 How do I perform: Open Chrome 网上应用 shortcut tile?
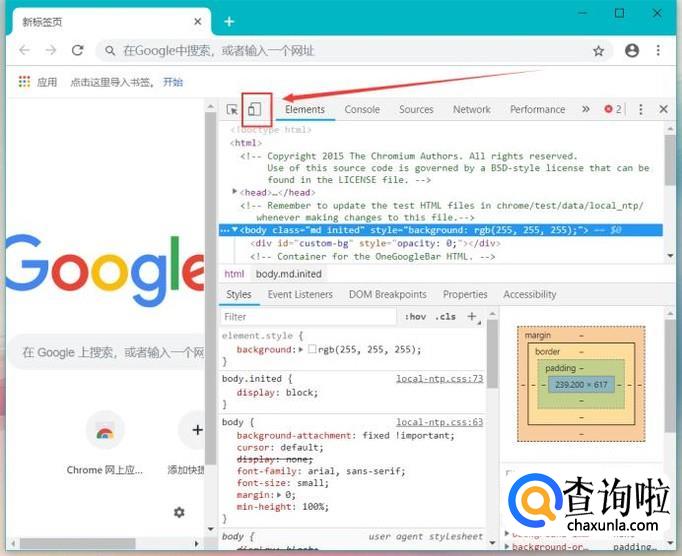tap(104, 443)
